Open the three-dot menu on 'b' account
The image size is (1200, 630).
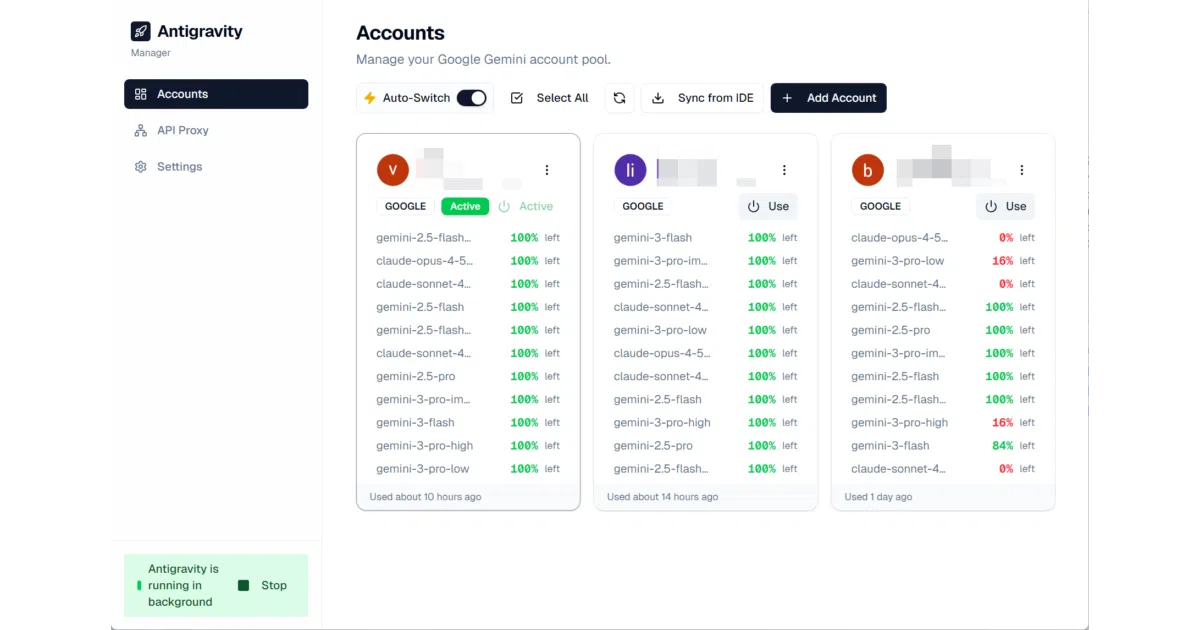click(x=1022, y=170)
